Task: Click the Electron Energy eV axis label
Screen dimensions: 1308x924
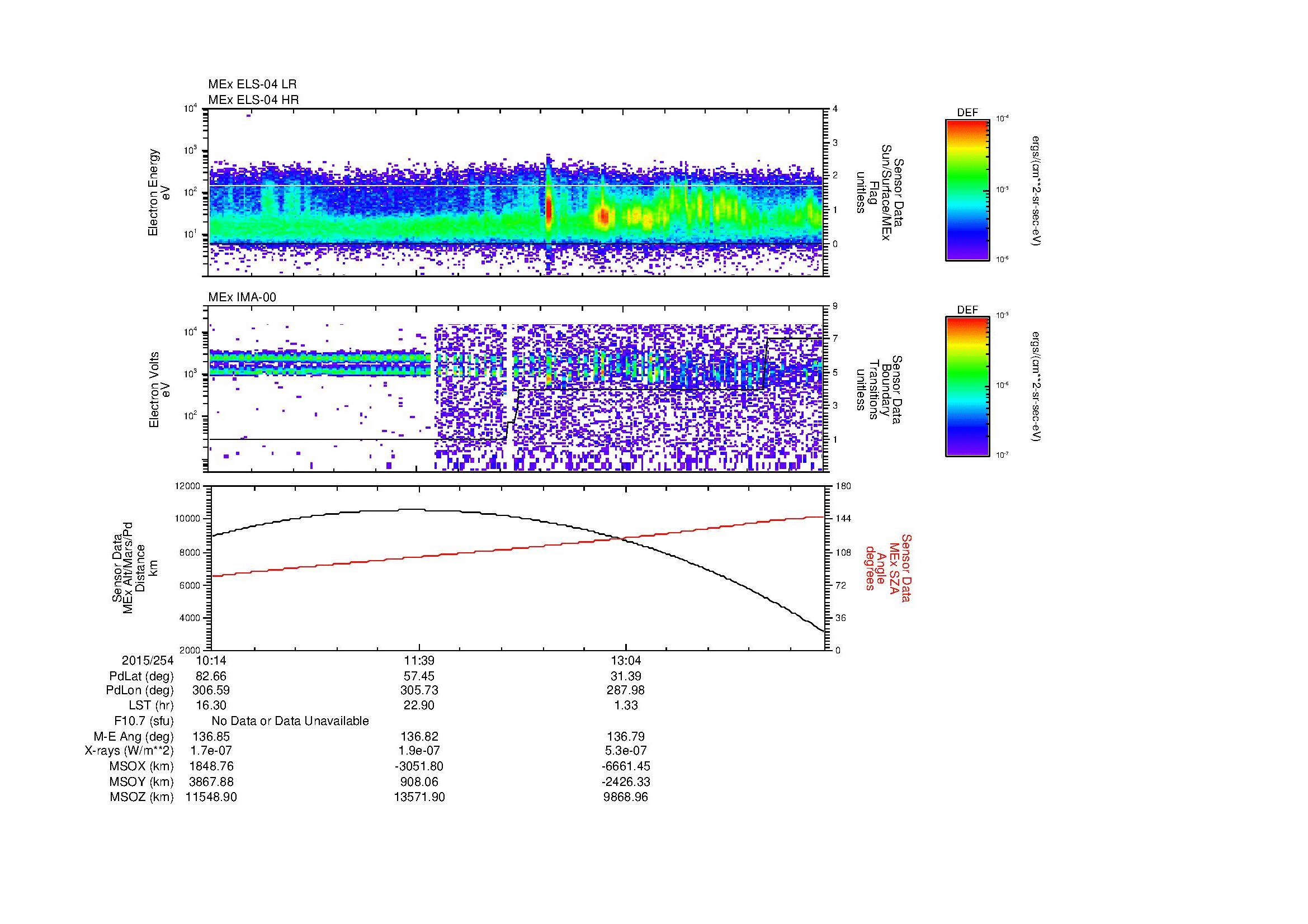Action: [159, 193]
